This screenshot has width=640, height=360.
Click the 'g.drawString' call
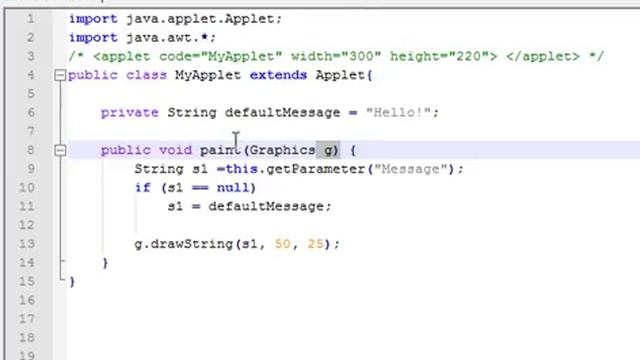pos(183,244)
